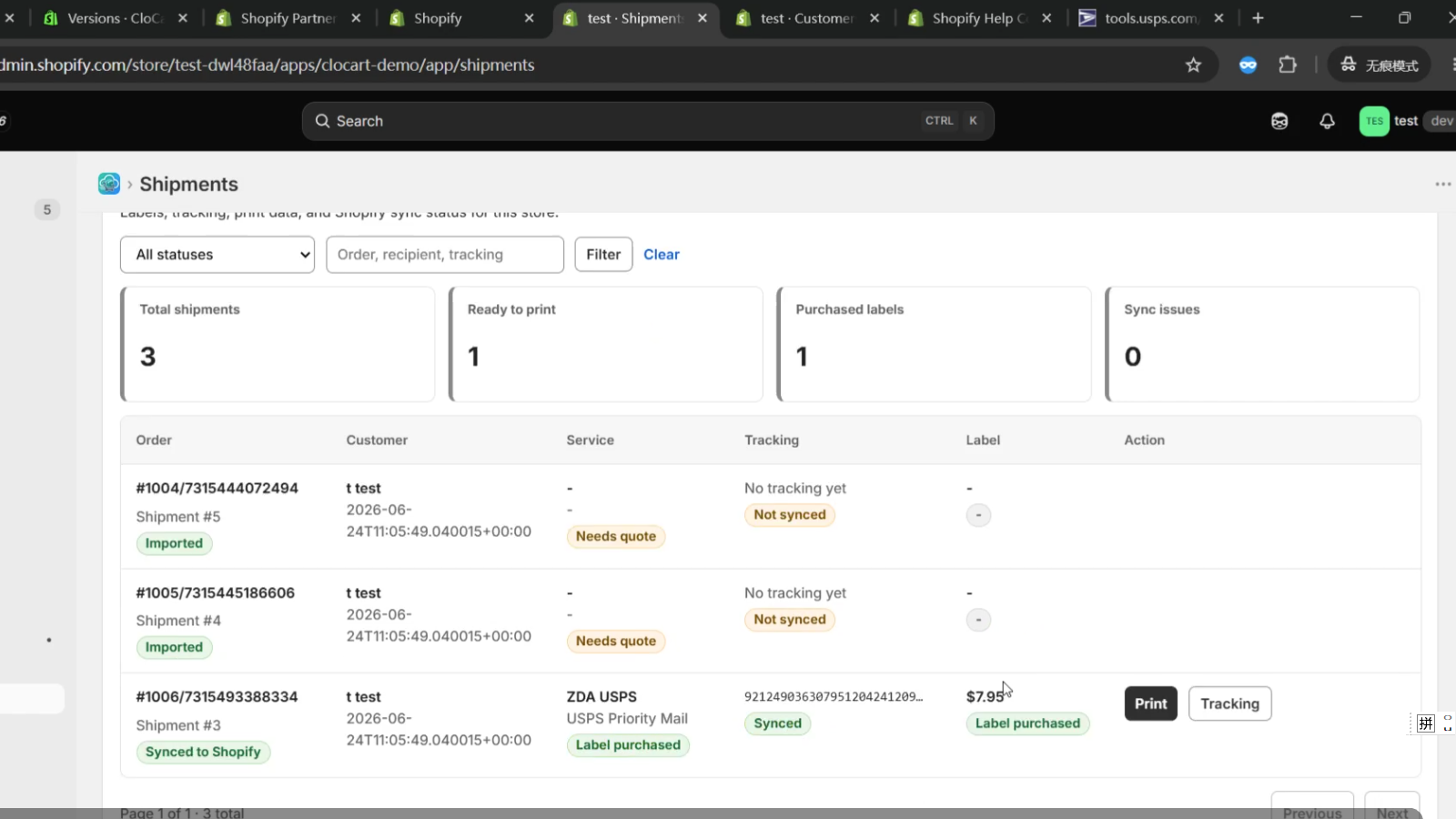Click Not synced badge for order #1004
This screenshot has height=819, width=1456.
[790, 514]
